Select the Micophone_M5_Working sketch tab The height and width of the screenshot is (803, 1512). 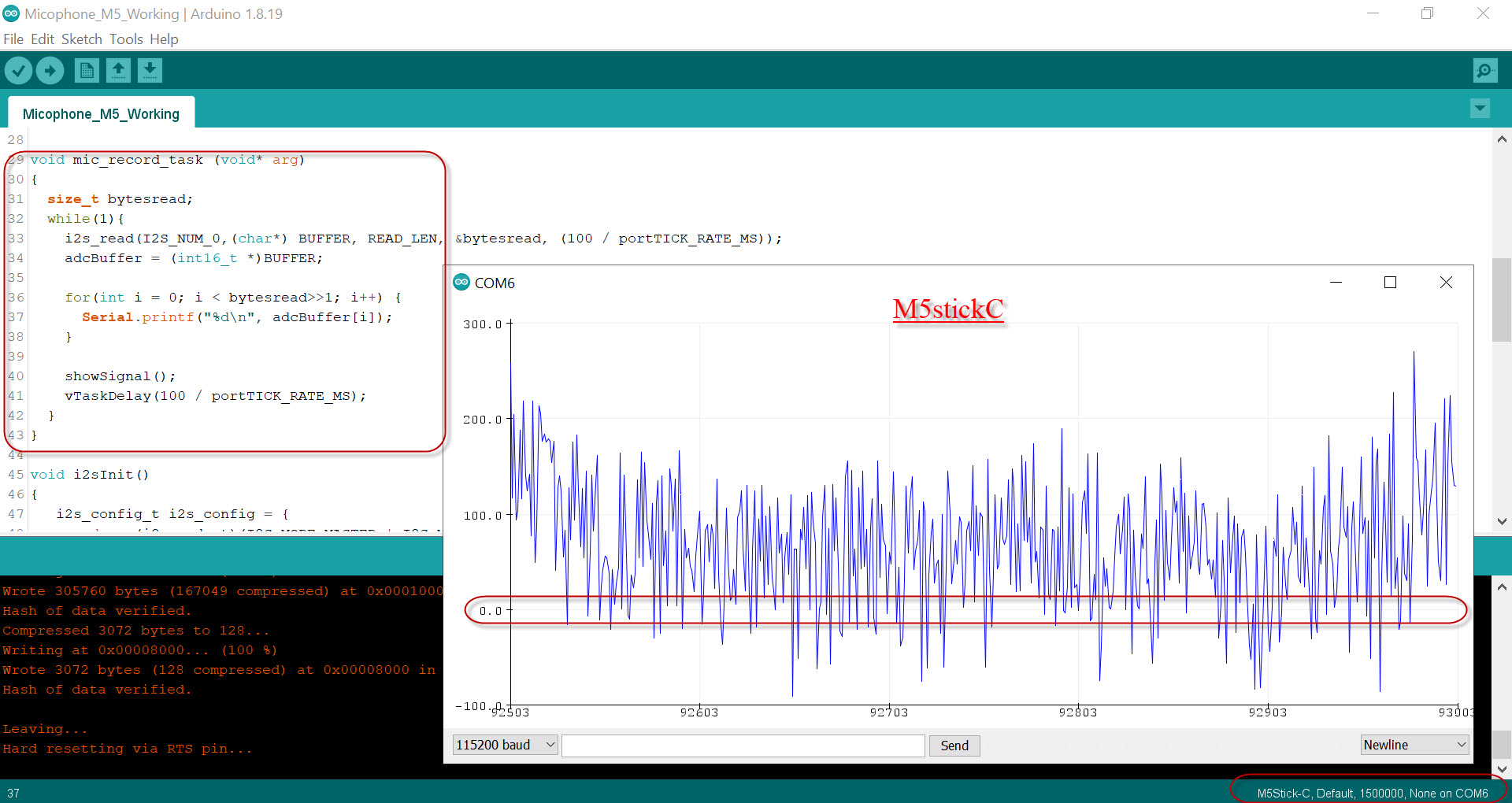pyautogui.click(x=101, y=113)
